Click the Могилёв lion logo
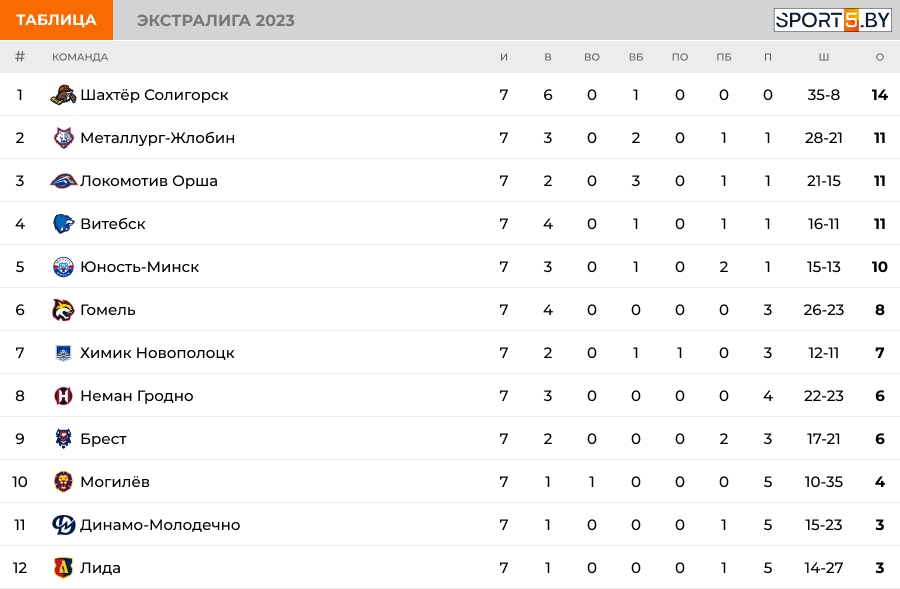This screenshot has width=900, height=589. pyautogui.click(x=63, y=482)
